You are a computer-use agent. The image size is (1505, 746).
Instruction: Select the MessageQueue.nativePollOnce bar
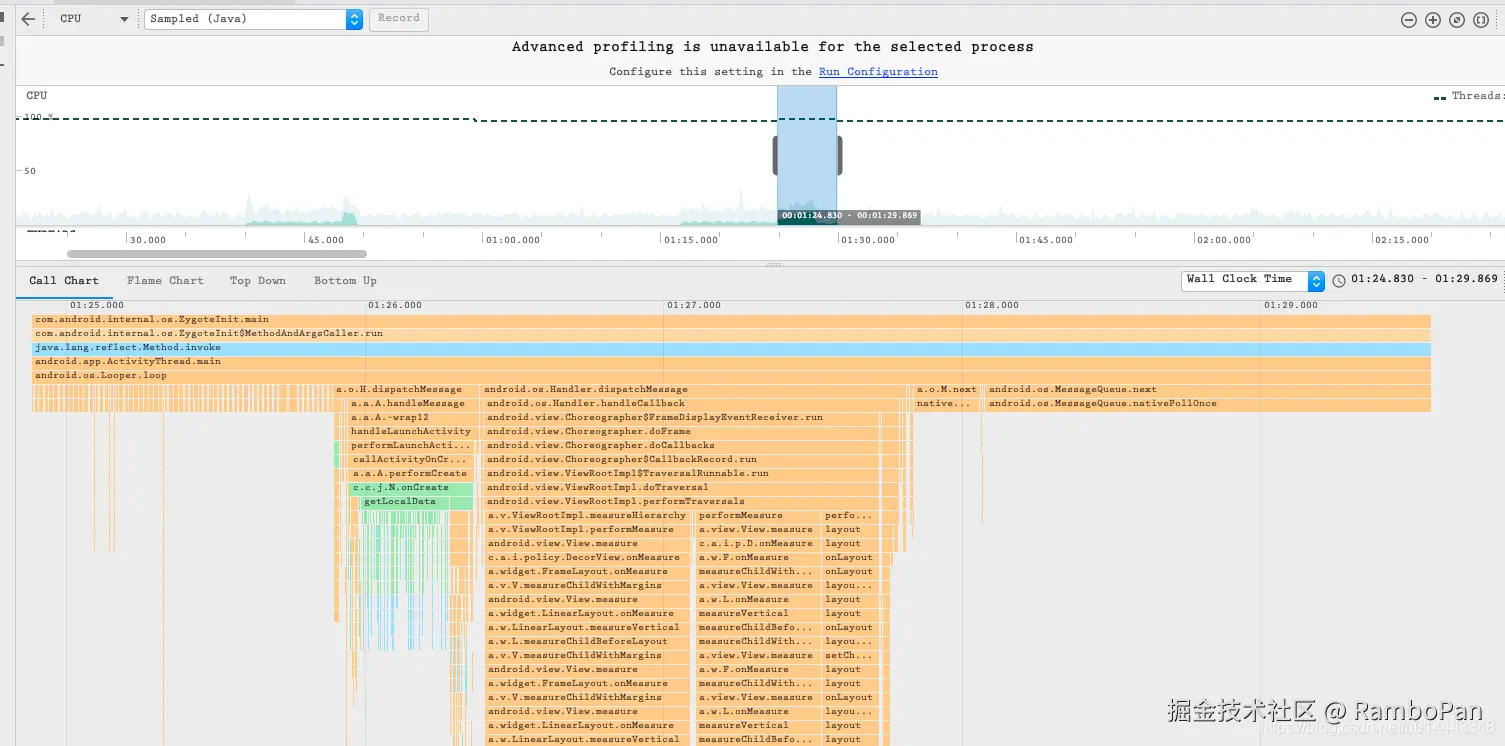point(1207,404)
